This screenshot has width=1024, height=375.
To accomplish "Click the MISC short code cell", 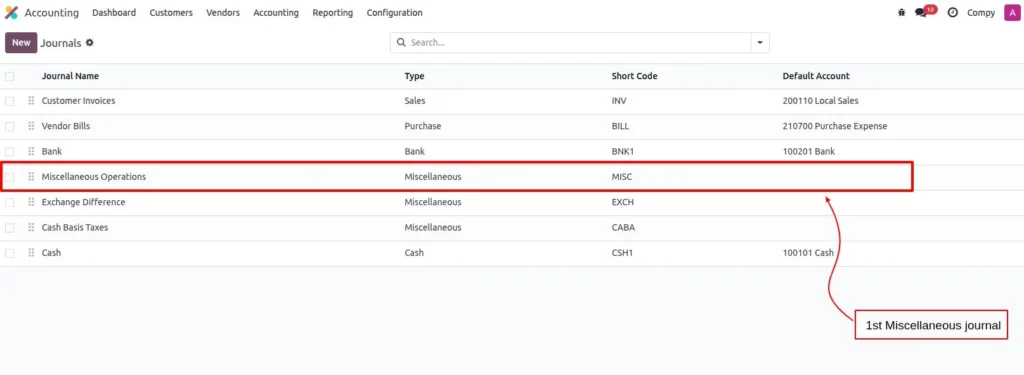I will coord(622,176).
